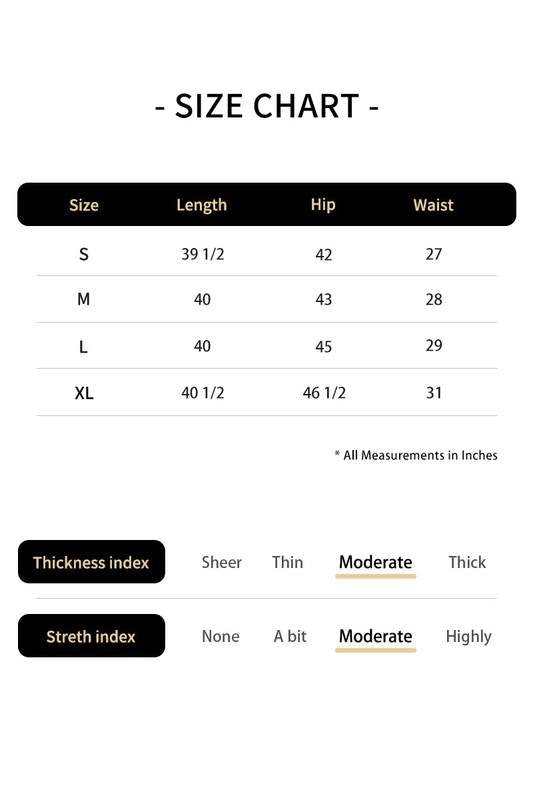Image resolution: width=533 pixels, height=800 pixels.
Task: Click the SIZE CHART title
Action: [x=267, y=106]
